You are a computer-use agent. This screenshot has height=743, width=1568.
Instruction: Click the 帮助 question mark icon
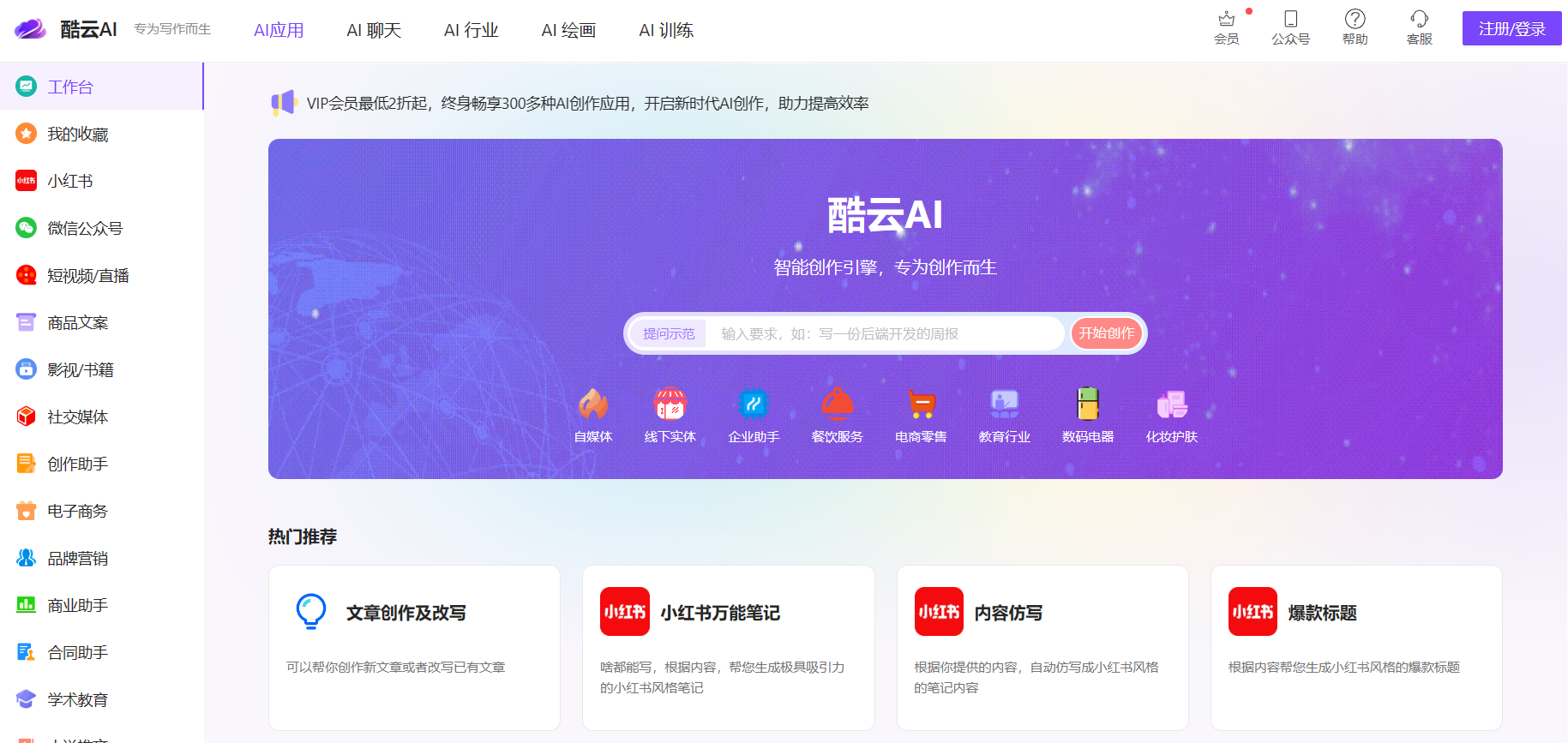(x=1355, y=20)
